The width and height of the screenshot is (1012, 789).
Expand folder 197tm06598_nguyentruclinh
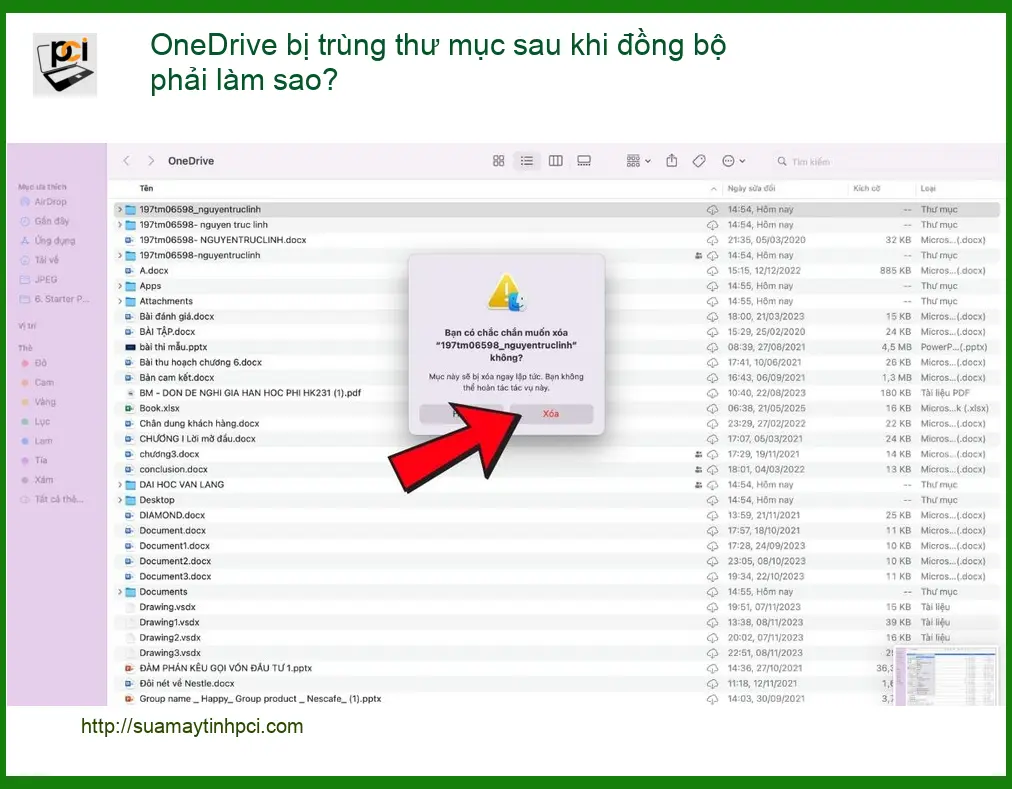tap(119, 209)
